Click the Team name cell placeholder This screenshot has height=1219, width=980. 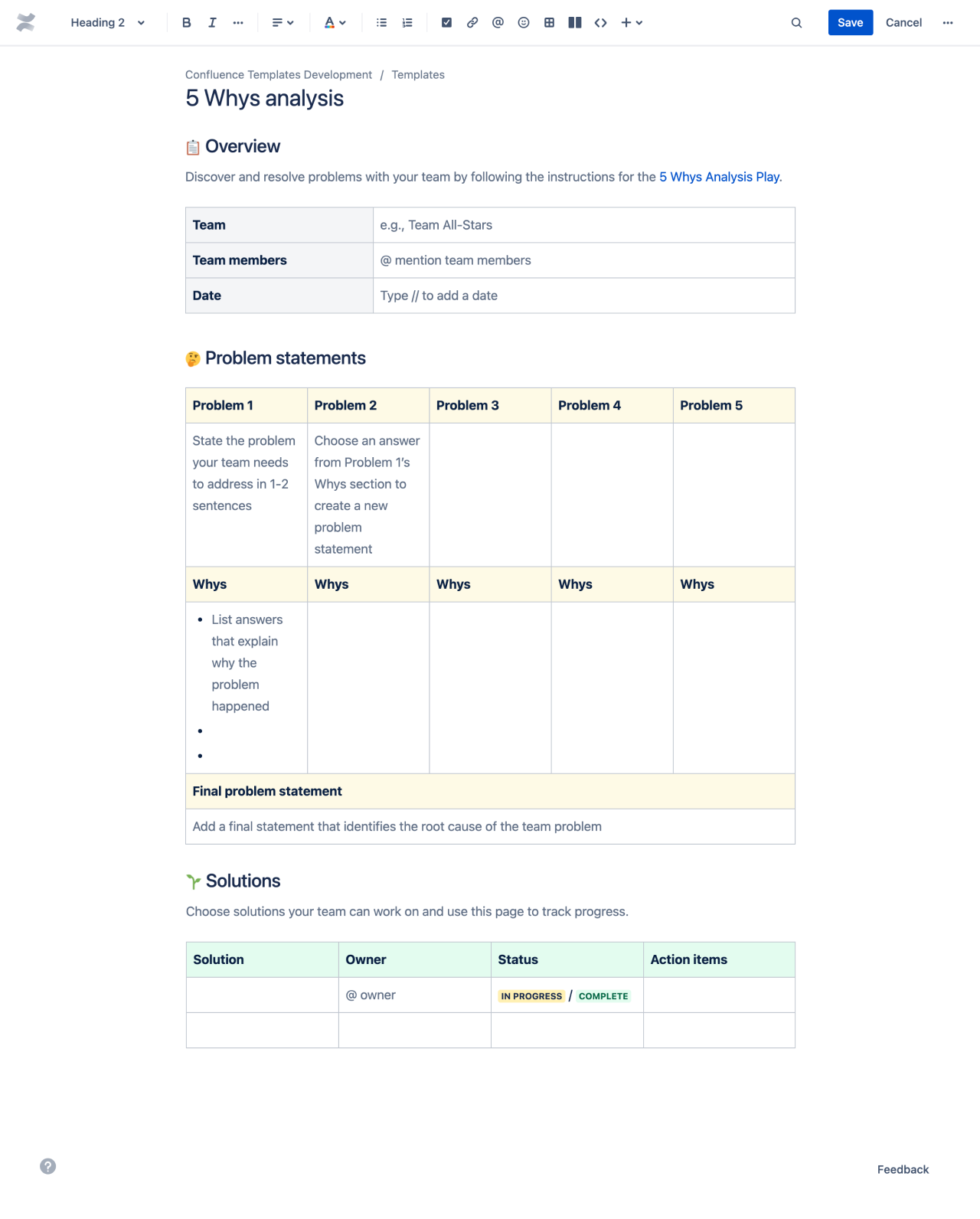[583, 225]
